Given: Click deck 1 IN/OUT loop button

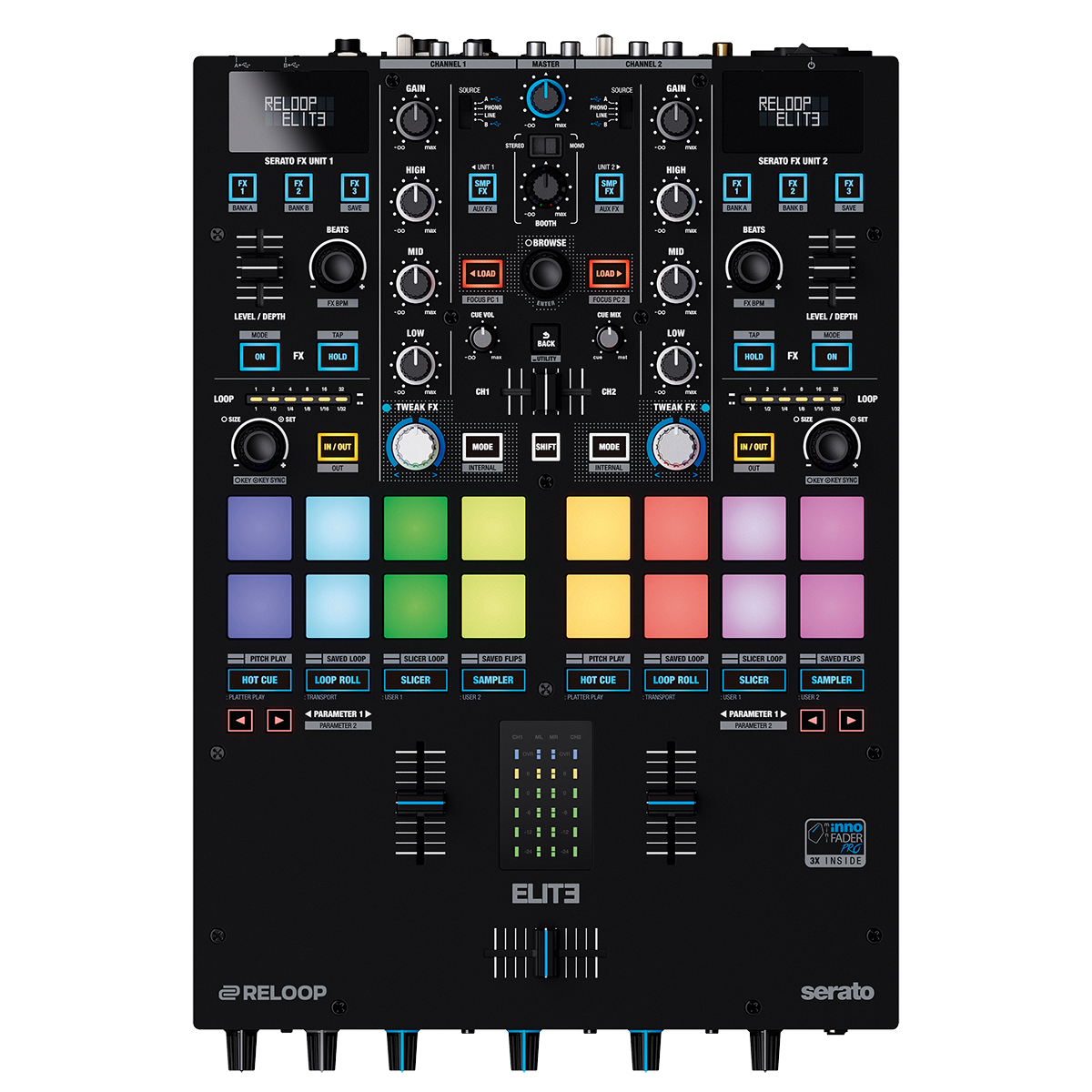Looking at the screenshot, I should pyautogui.click(x=338, y=447).
